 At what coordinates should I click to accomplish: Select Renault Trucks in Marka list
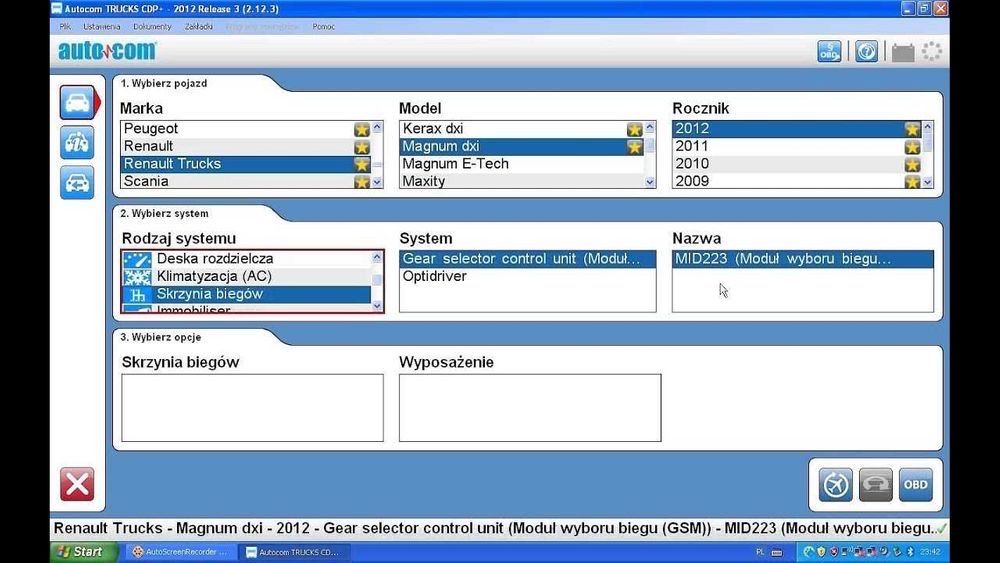point(246,163)
